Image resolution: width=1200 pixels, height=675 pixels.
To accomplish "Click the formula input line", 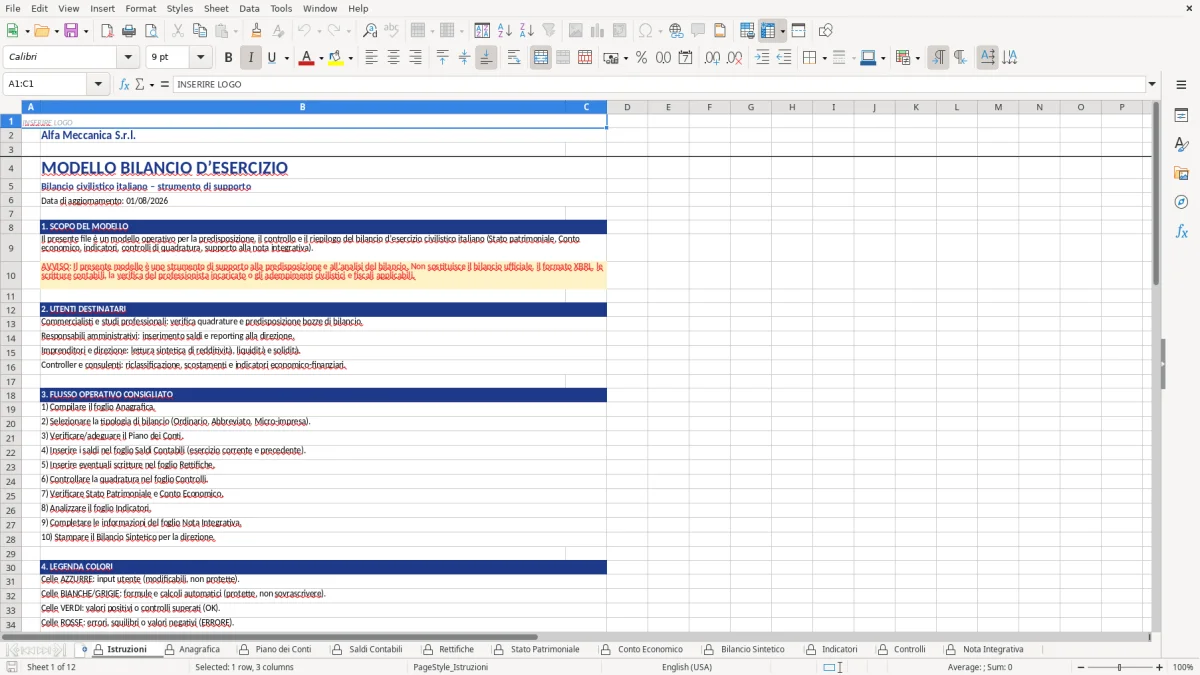I will [659, 84].
